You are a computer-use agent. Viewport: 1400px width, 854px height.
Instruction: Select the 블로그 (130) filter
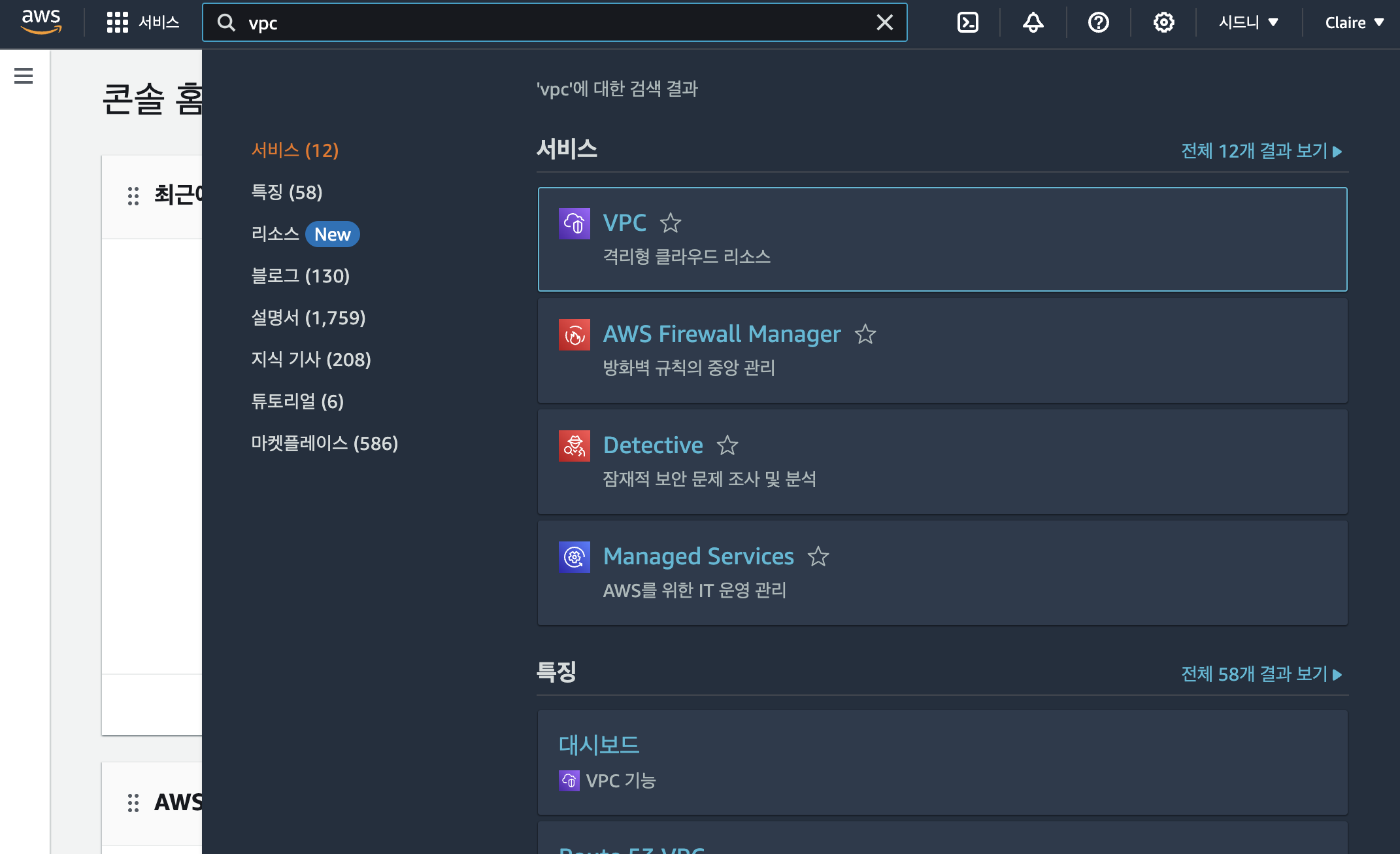301,276
